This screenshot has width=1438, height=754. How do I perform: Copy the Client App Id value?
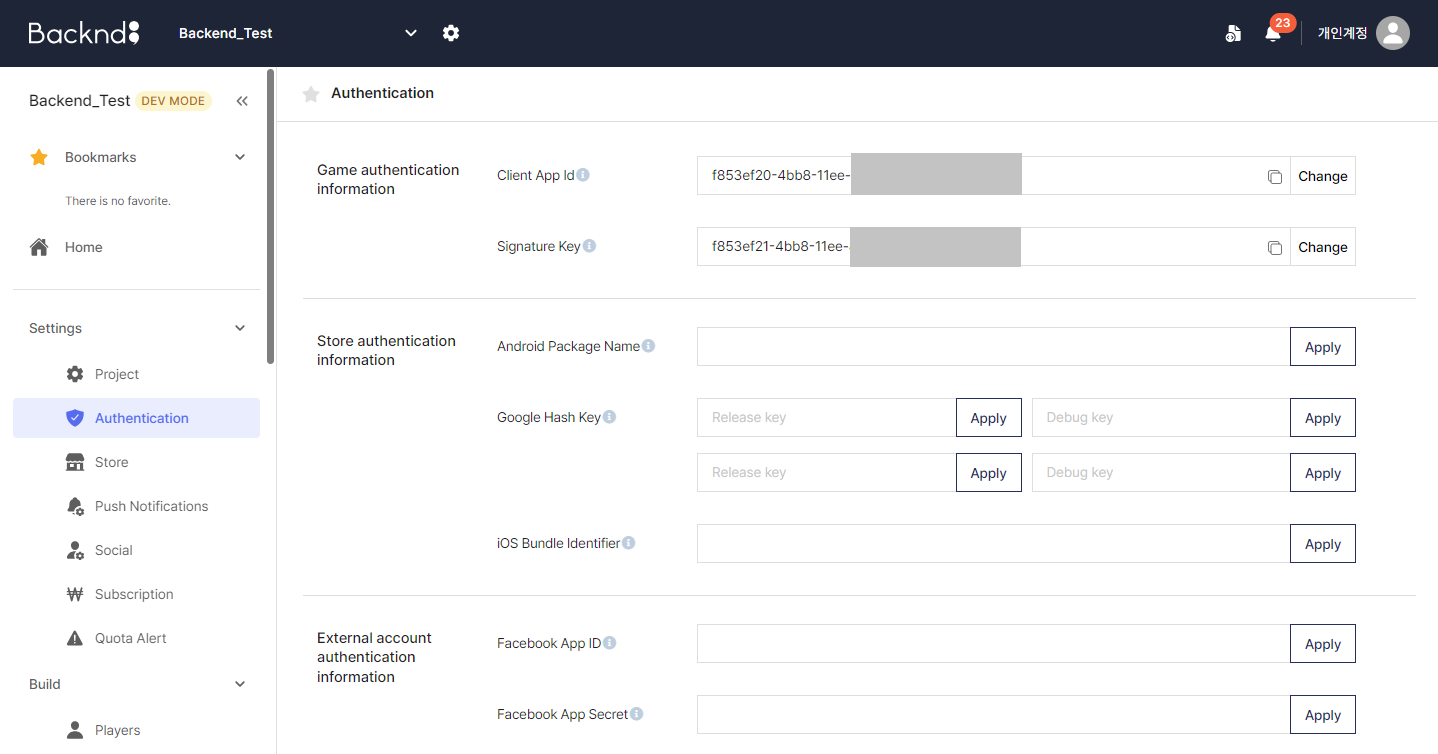(1275, 176)
